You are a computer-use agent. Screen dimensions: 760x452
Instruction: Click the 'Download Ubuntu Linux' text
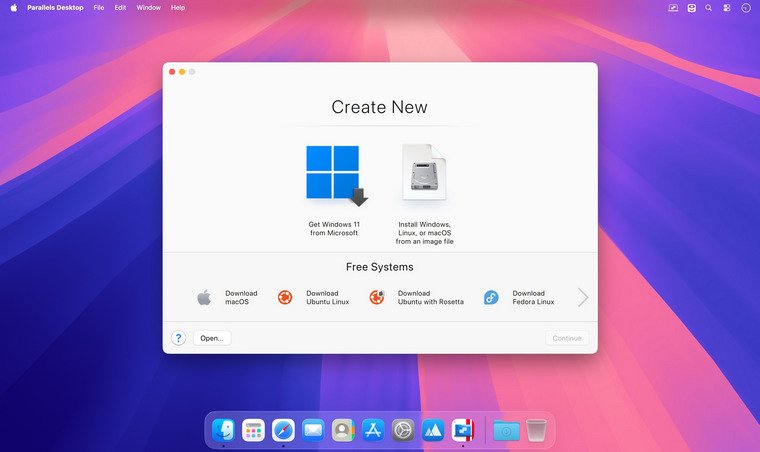pos(327,297)
